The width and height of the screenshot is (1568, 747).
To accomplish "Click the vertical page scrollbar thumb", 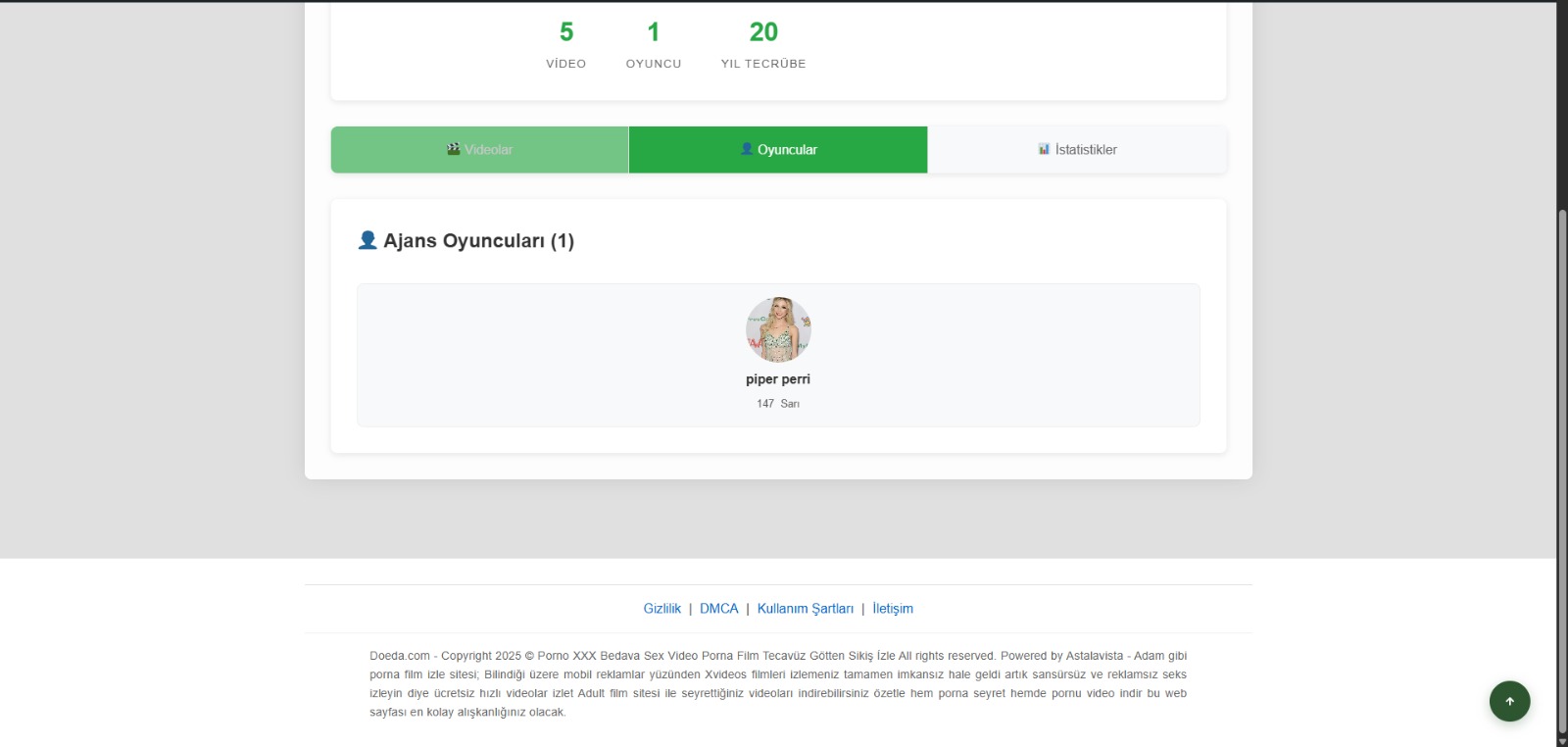I will [1562, 471].
